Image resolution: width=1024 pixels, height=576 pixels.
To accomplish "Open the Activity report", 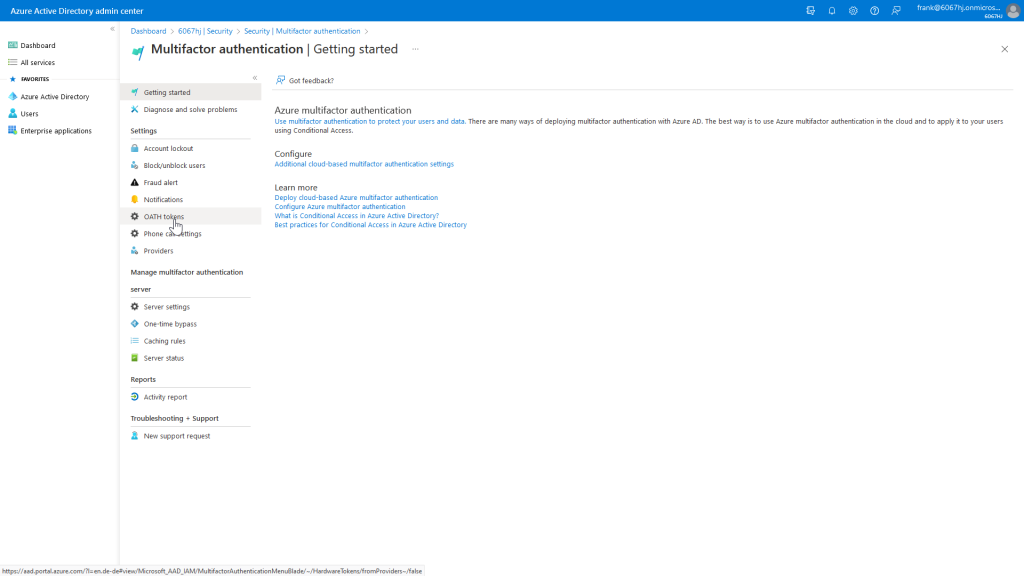I will point(165,397).
